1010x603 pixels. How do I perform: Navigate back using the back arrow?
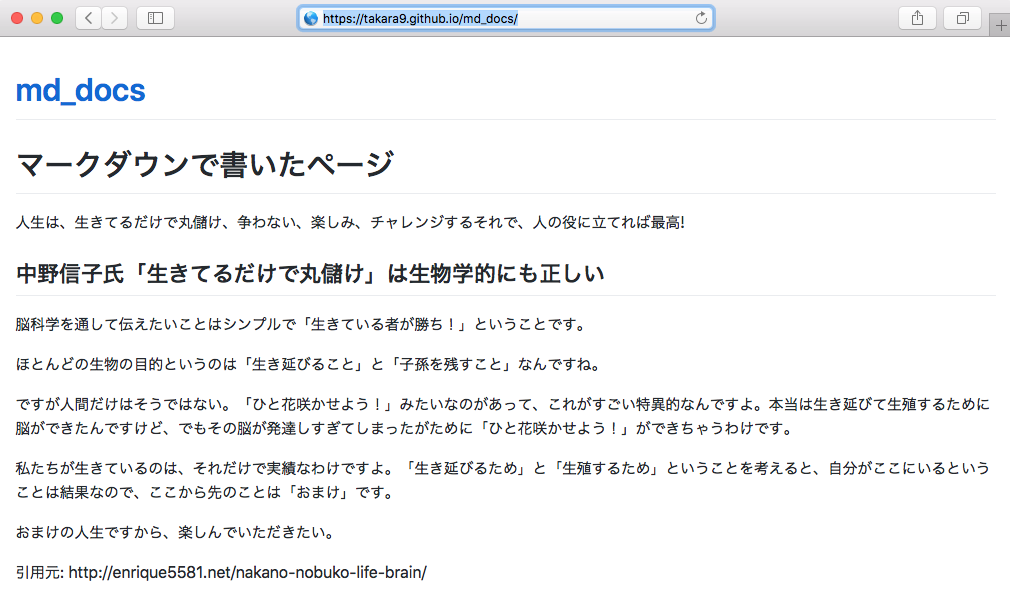pos(87,17)
